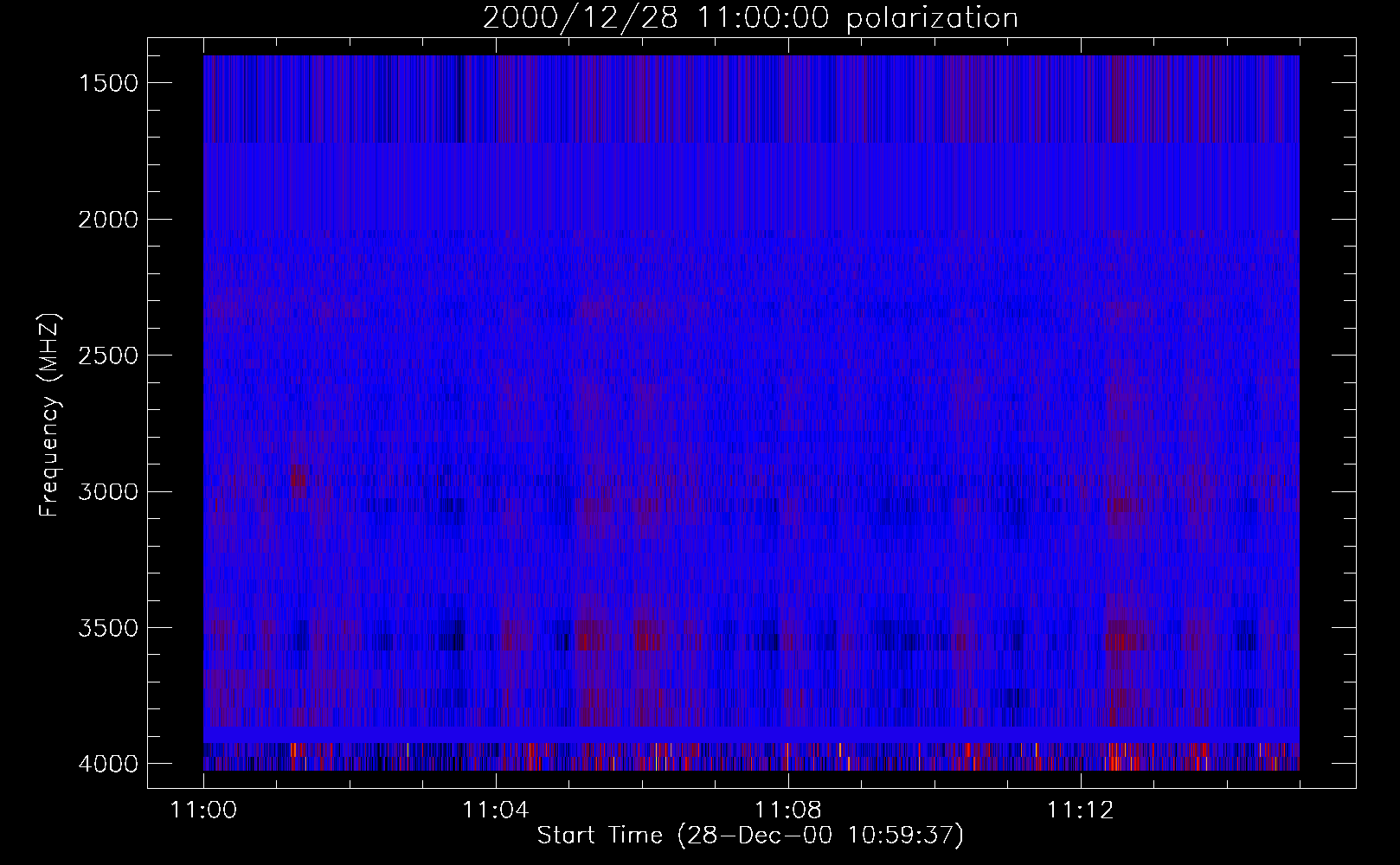Select the 3000 frequency tick label
This screenshot has width=1400, height=865.
[108, 492]
